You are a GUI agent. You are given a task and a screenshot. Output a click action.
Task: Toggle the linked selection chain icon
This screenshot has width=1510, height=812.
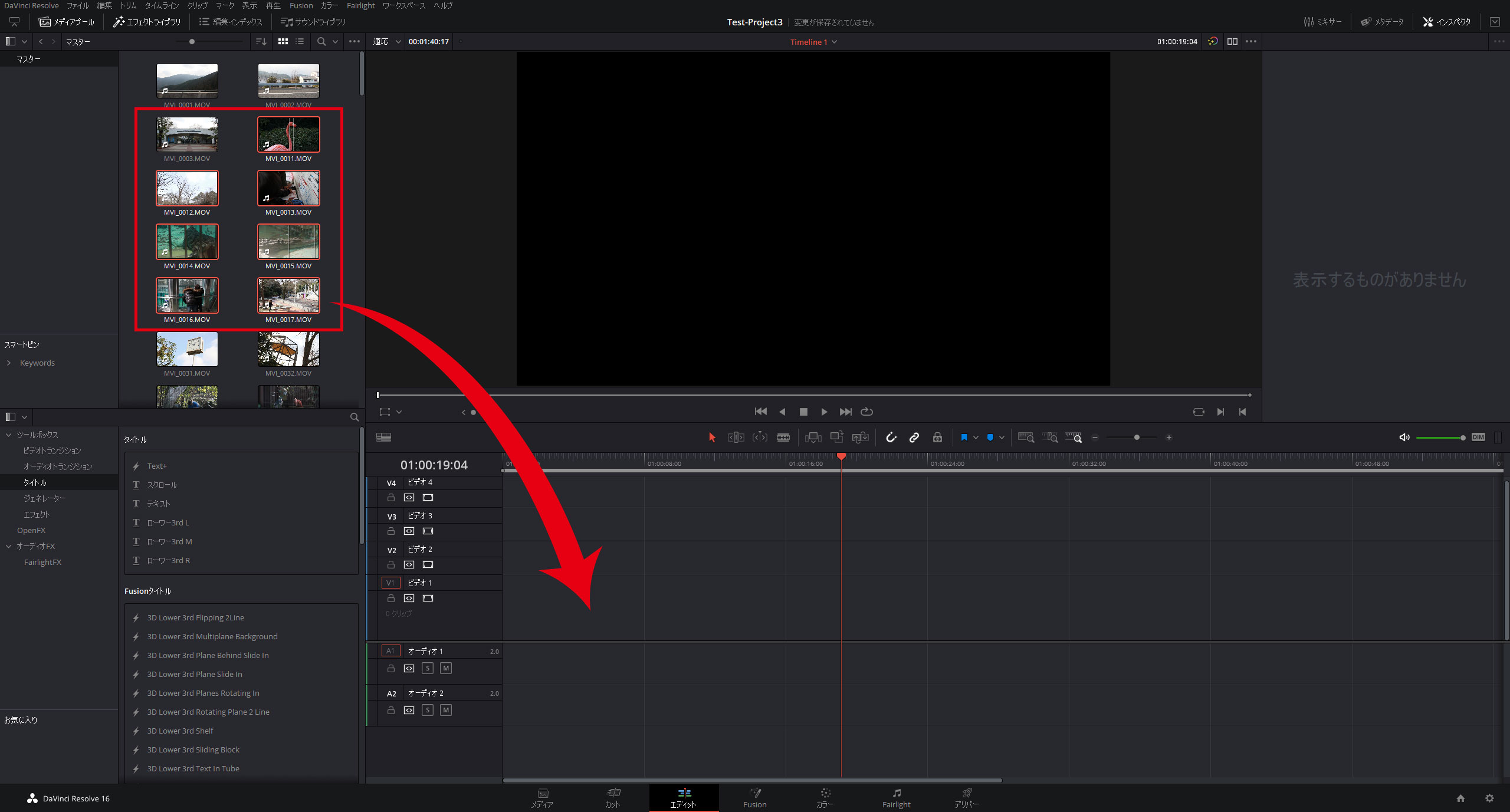coord(914,438)
